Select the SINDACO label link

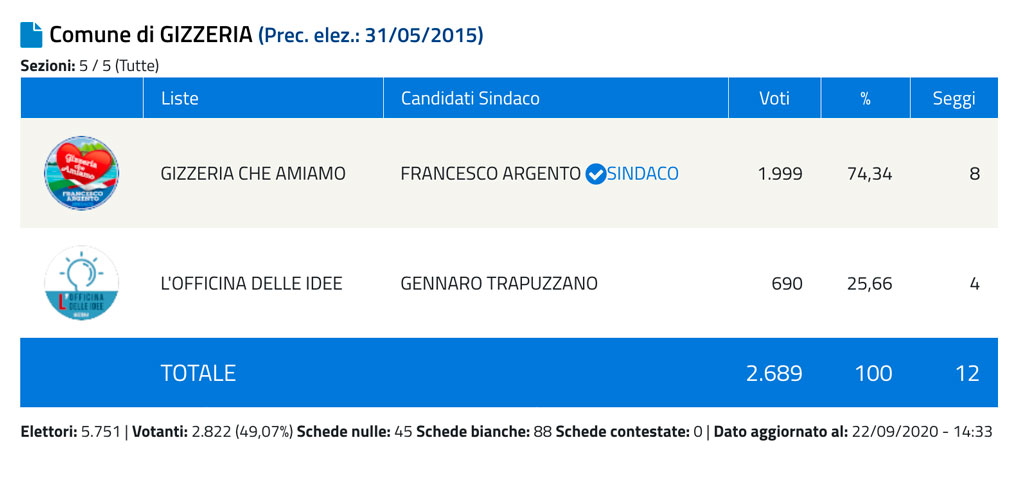643,174
